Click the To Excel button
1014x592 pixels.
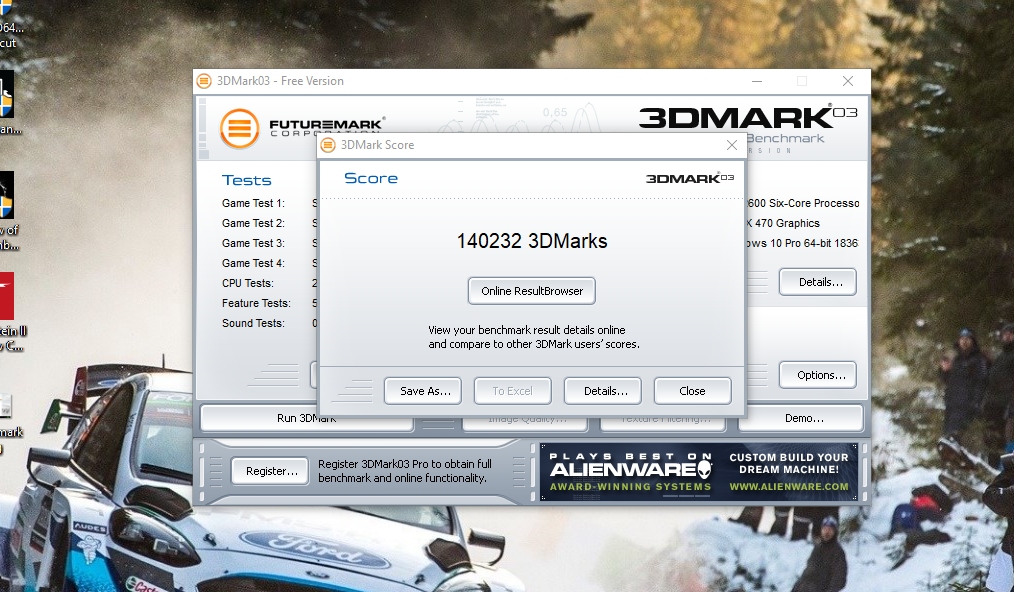tap(513, 391)
